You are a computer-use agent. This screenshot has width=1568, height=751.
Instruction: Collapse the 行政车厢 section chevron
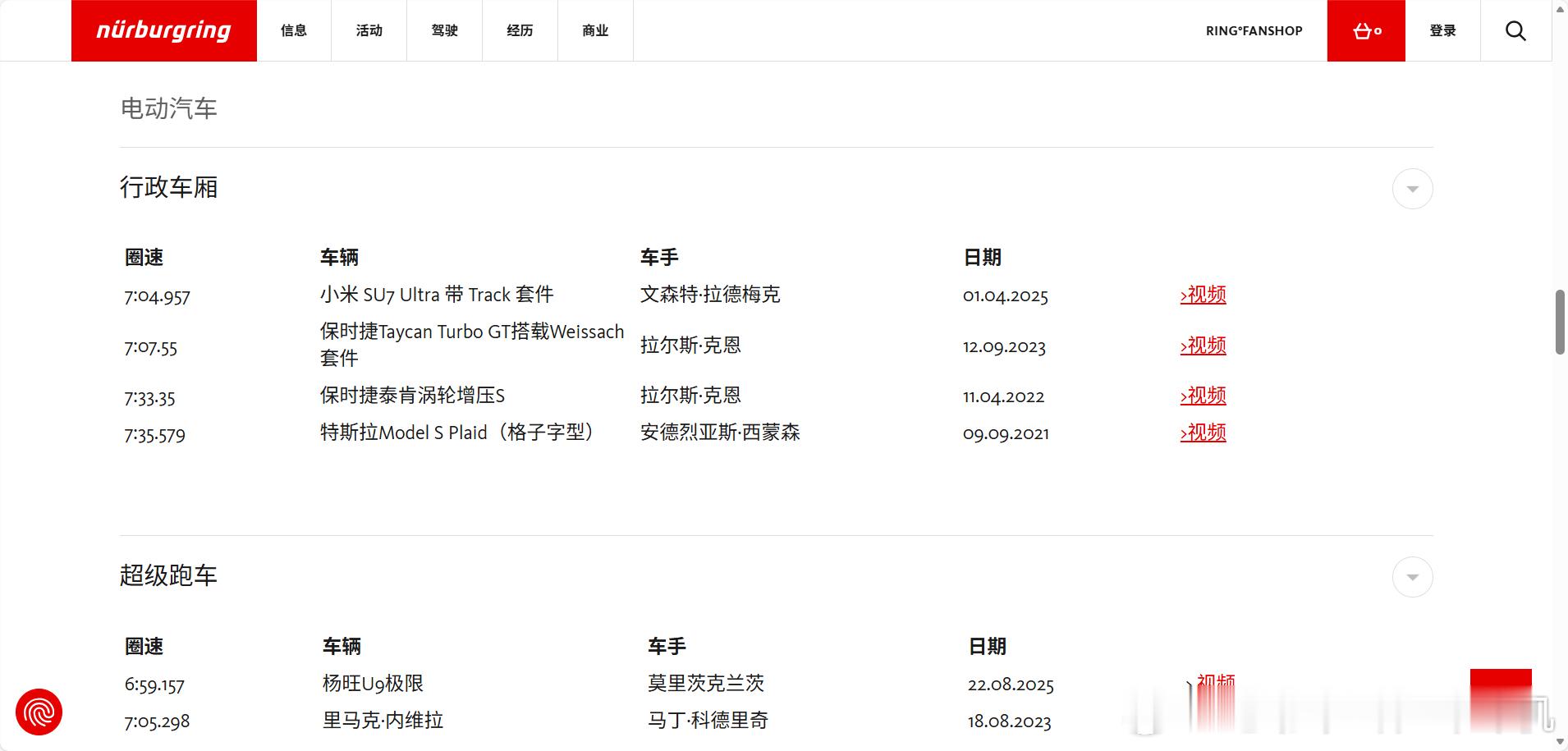click(1411, 188)
